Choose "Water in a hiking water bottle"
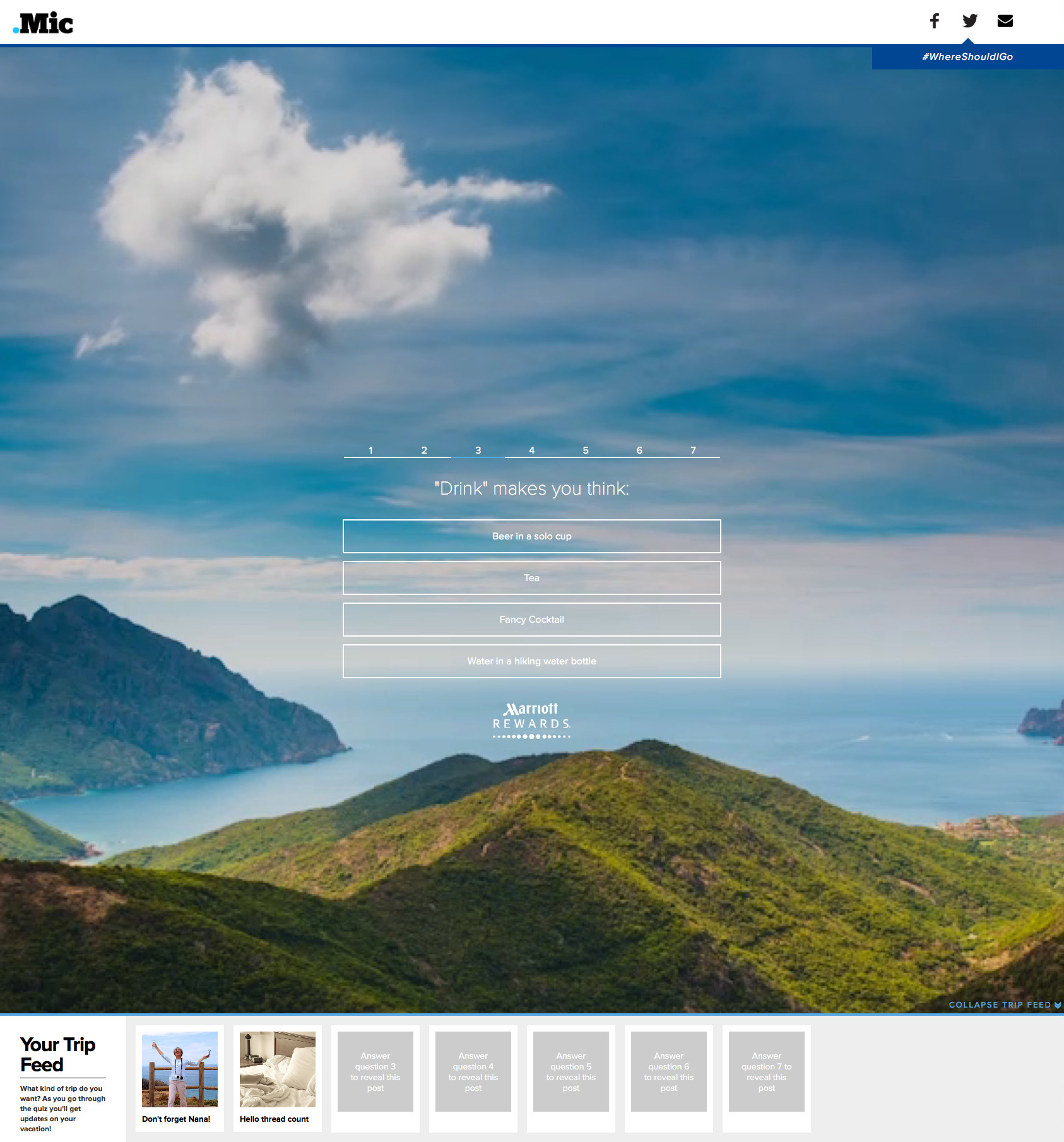Viewport: 1064px width, 1142px height. (531, 661)
